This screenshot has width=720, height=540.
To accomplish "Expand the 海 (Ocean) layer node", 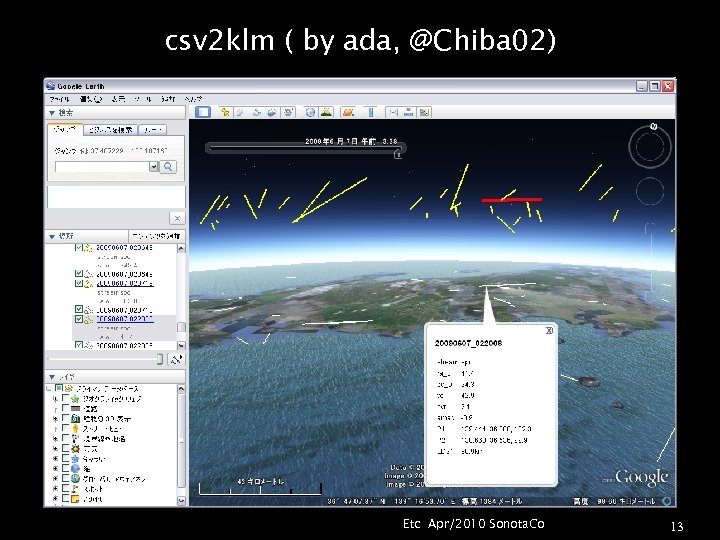I will [56, 469].
